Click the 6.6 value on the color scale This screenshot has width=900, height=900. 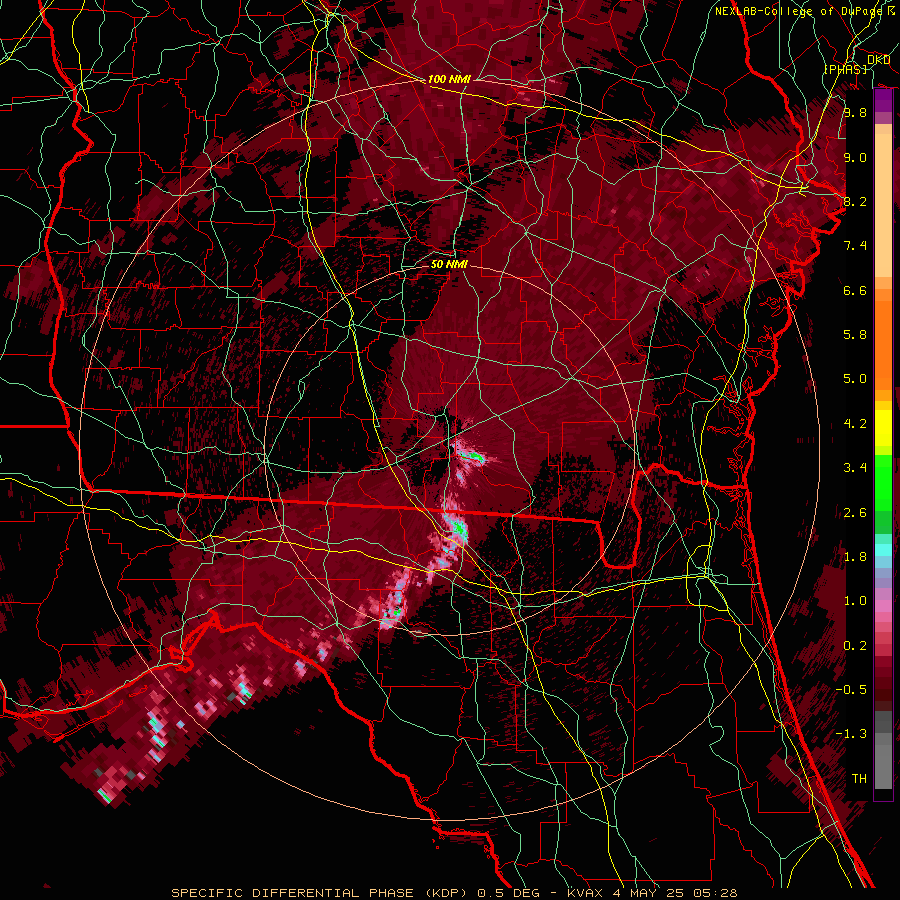click(855, 290)
